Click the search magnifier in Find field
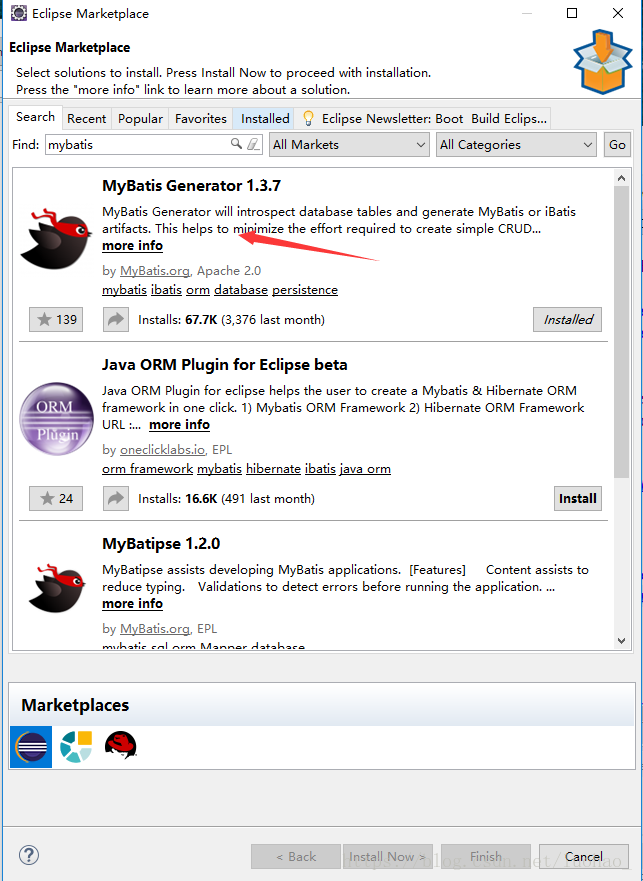 (237, 144)
